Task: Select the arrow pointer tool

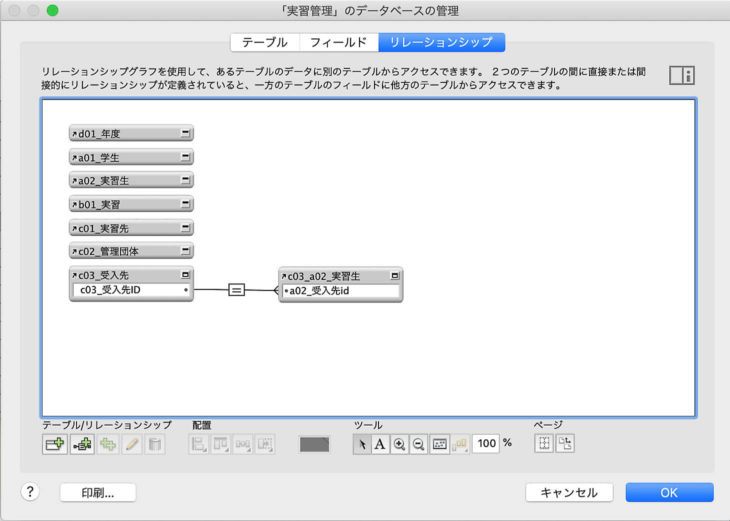Action: coord(362,444)
